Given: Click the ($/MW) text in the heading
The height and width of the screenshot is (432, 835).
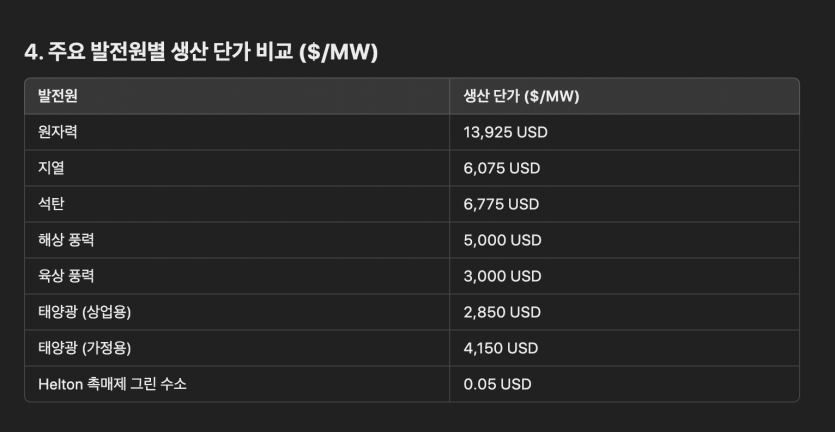Looking at the screenshot, I should coord(339,53).
